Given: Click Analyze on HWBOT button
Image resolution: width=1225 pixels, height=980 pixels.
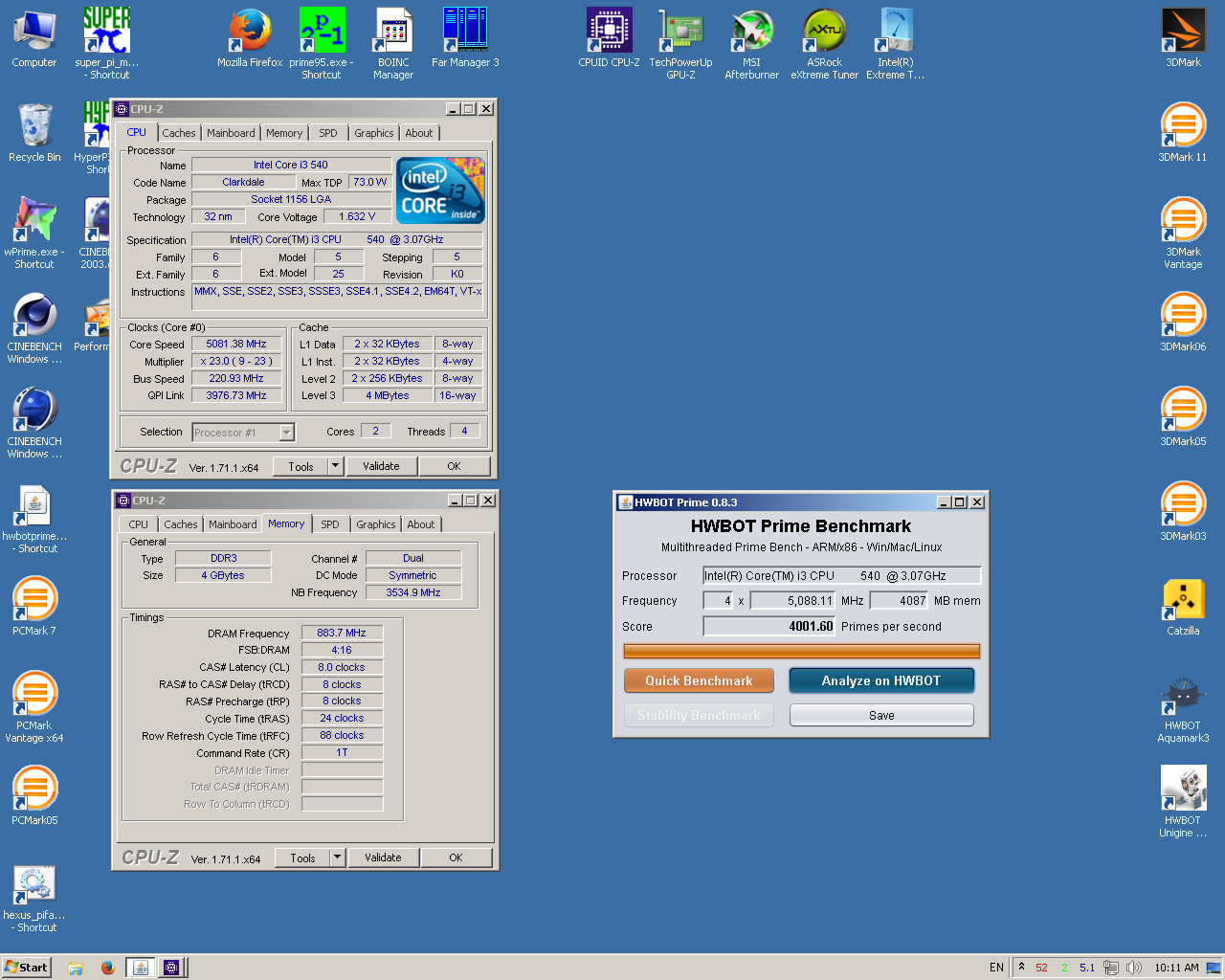Looking at the screenshot, I should click(x=881, y=680).
